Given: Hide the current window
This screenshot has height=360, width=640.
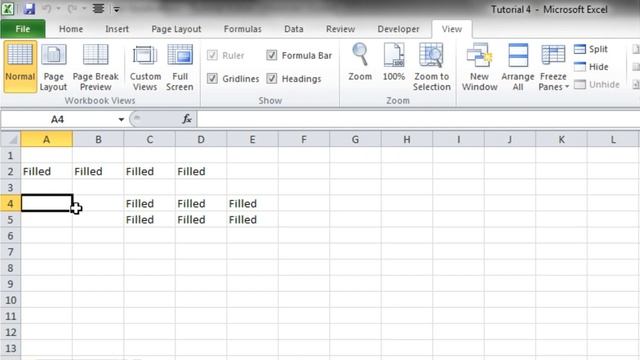Looking at the screenshot, I should click(x=591, y=67).
